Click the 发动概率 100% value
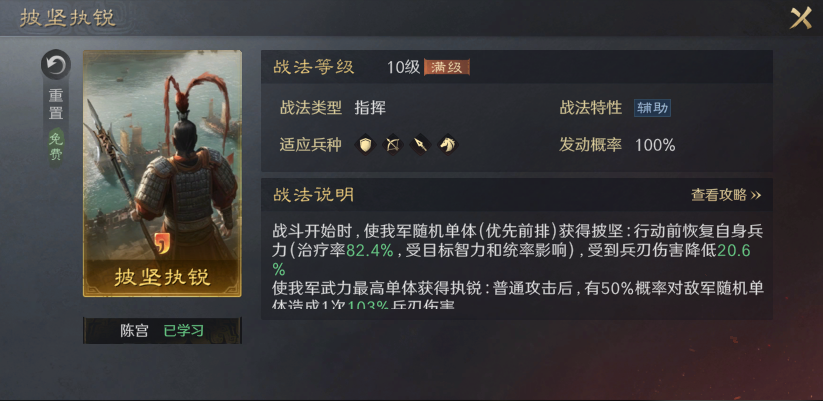The image size is (823, 401). (x=655, y=145)
